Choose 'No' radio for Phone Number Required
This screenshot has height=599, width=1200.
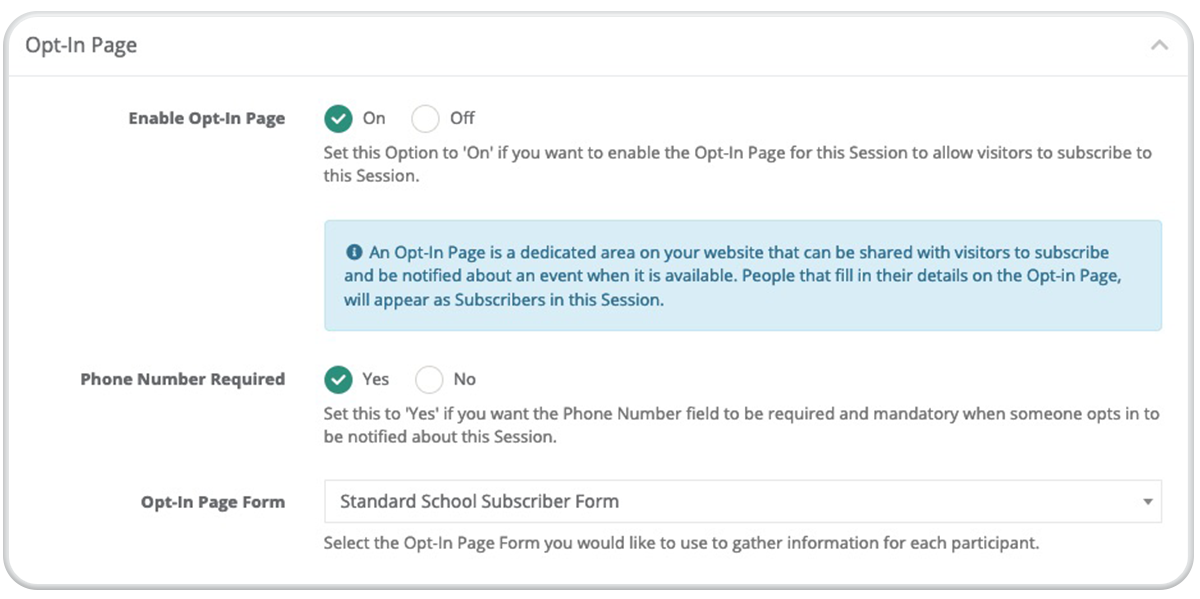(x=429, y=380)
